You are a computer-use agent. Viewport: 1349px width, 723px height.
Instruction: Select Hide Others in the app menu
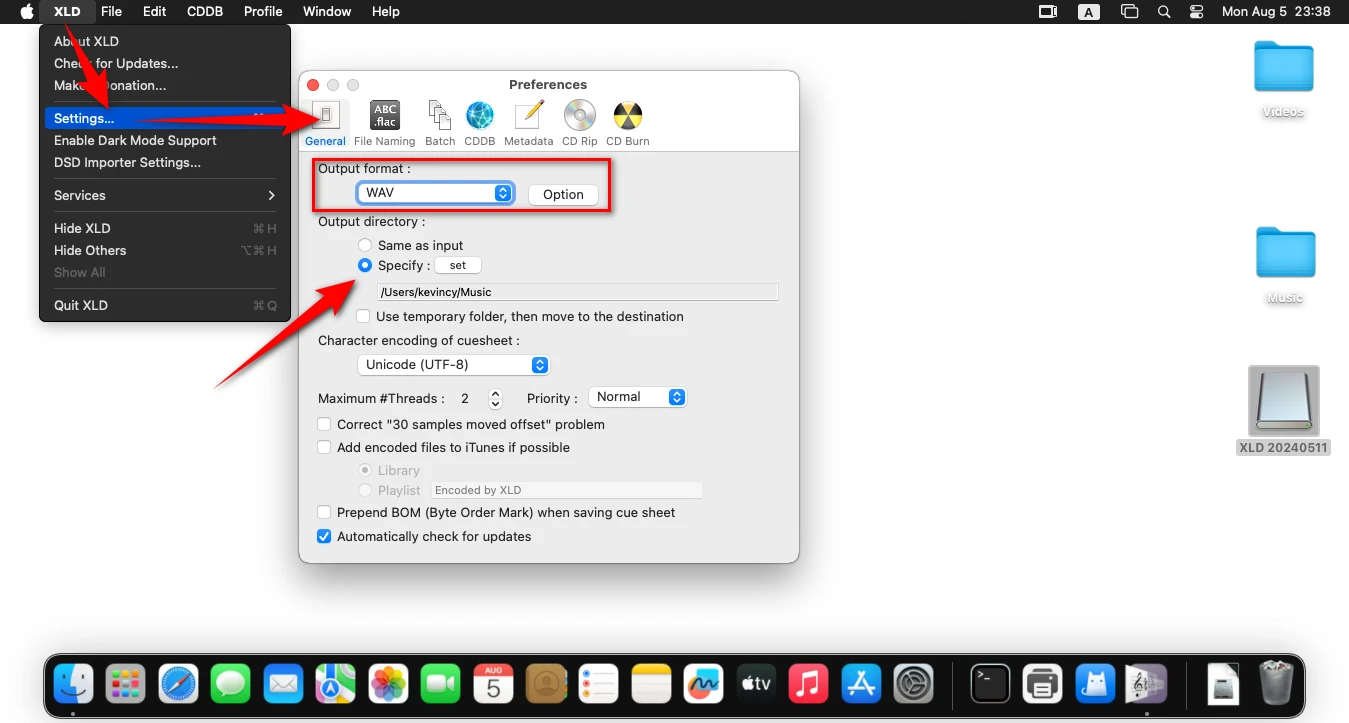(x=165, y=250)
